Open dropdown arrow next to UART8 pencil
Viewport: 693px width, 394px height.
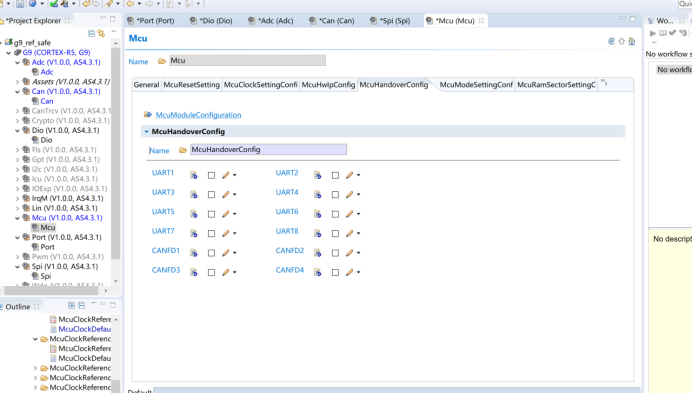point(358,234)
